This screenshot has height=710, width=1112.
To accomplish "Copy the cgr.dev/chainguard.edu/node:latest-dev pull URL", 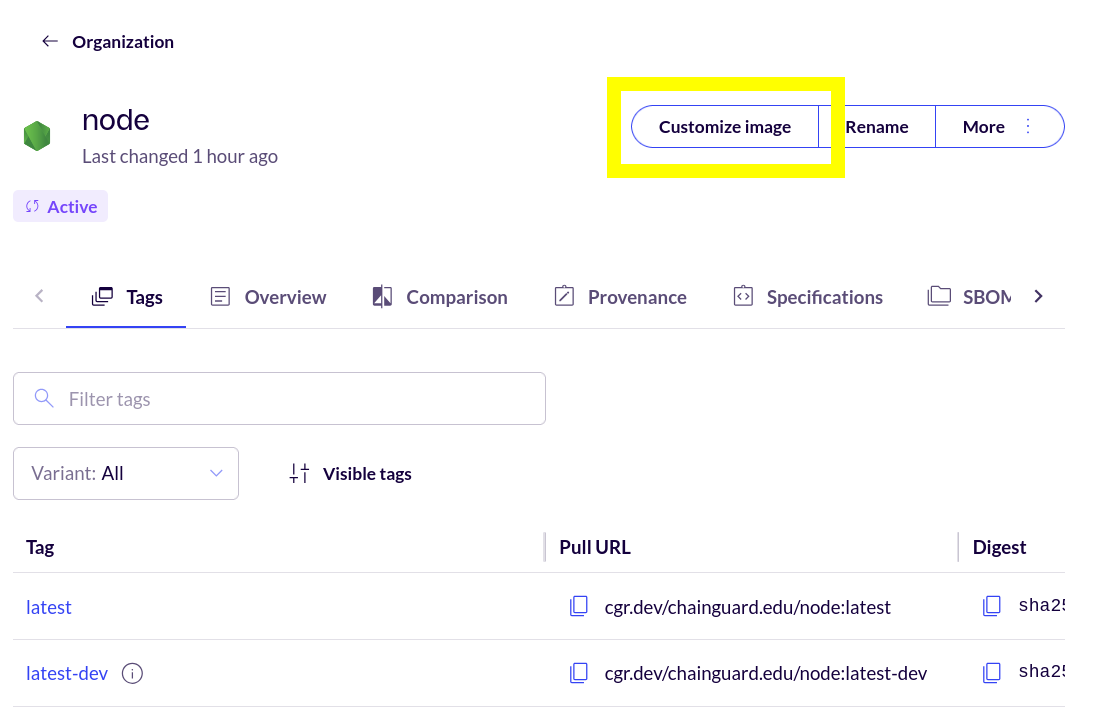I will tap(579, 672).
